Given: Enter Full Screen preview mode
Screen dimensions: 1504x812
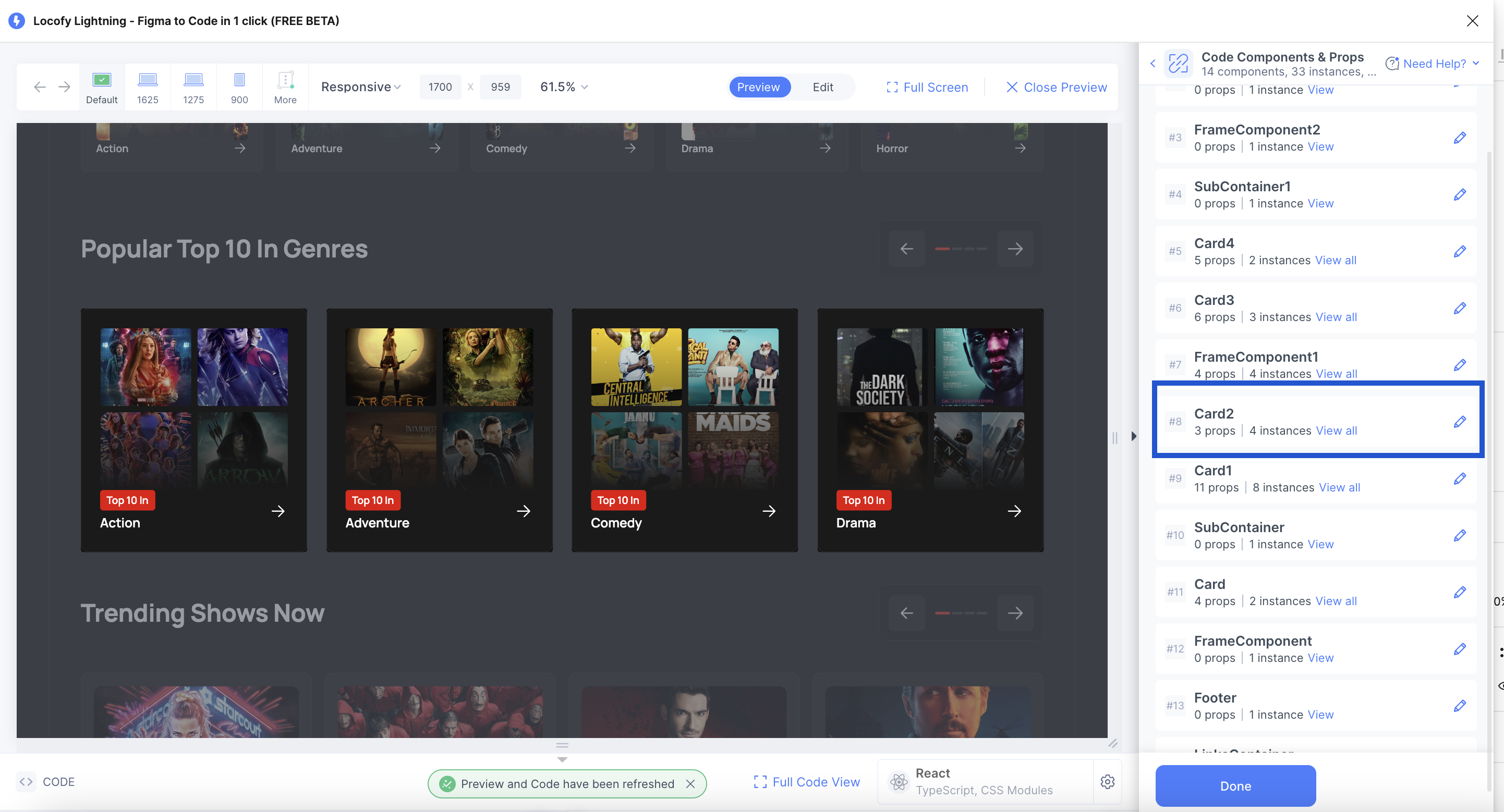Looking at the screenshot, I should pos(927,87).
